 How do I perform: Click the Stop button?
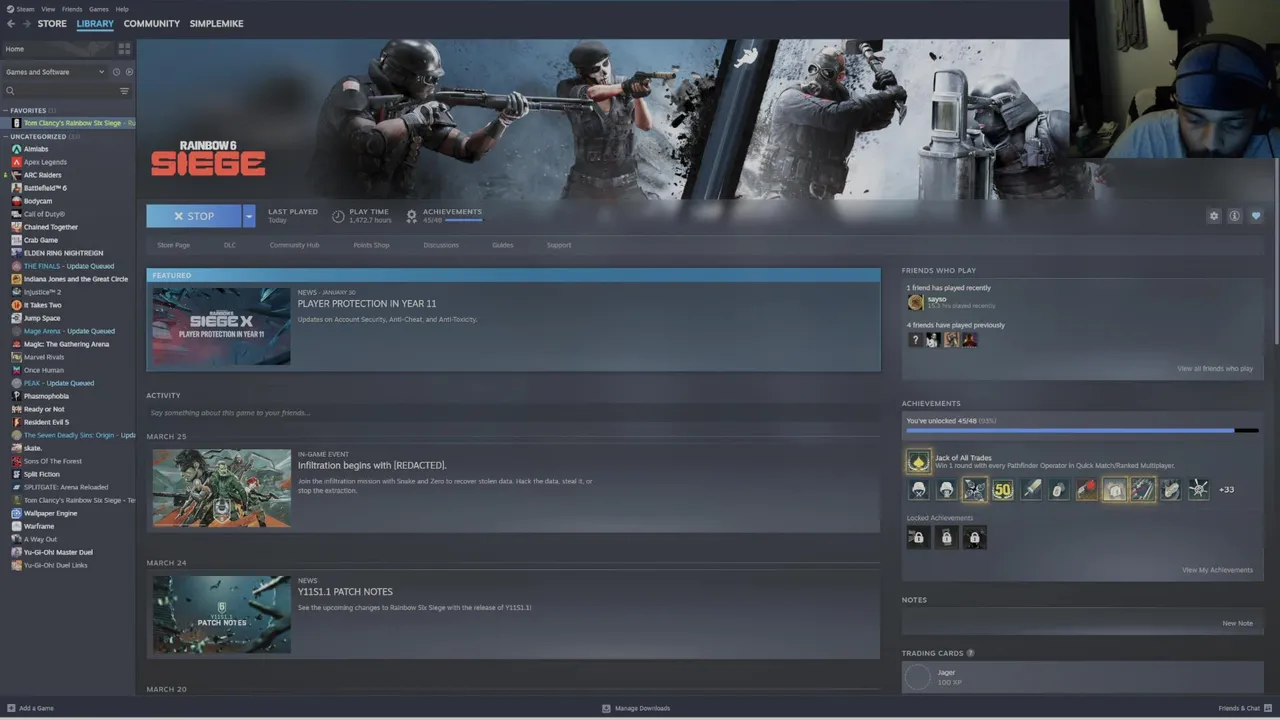pos(194,216)
